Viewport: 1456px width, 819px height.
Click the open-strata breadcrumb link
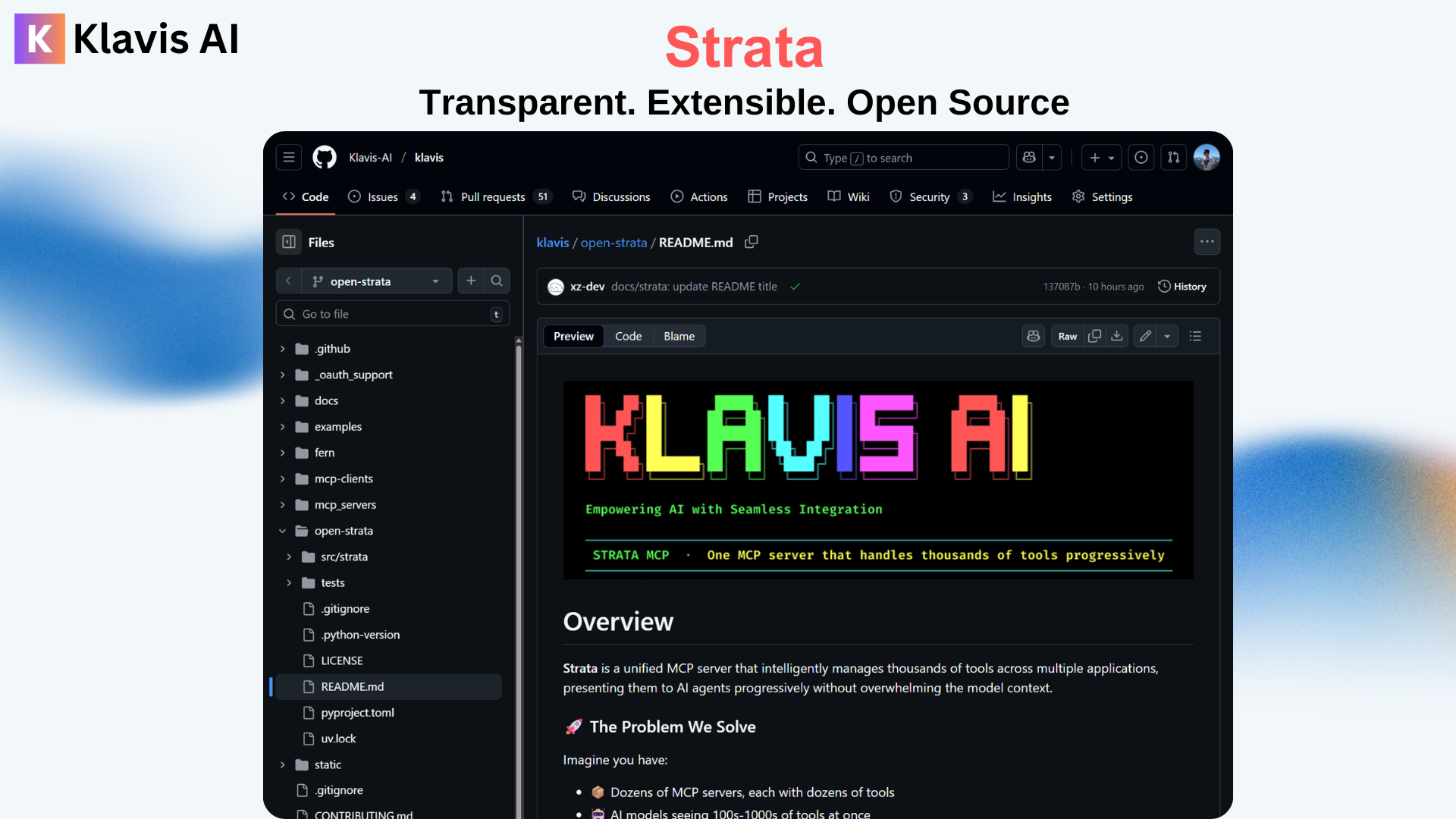613,243
